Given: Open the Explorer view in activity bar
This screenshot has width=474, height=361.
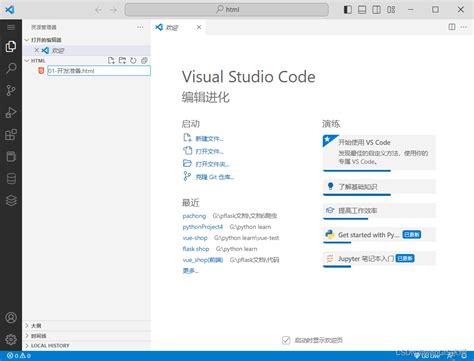Looking at the screenshot, I should click(11, 46).
